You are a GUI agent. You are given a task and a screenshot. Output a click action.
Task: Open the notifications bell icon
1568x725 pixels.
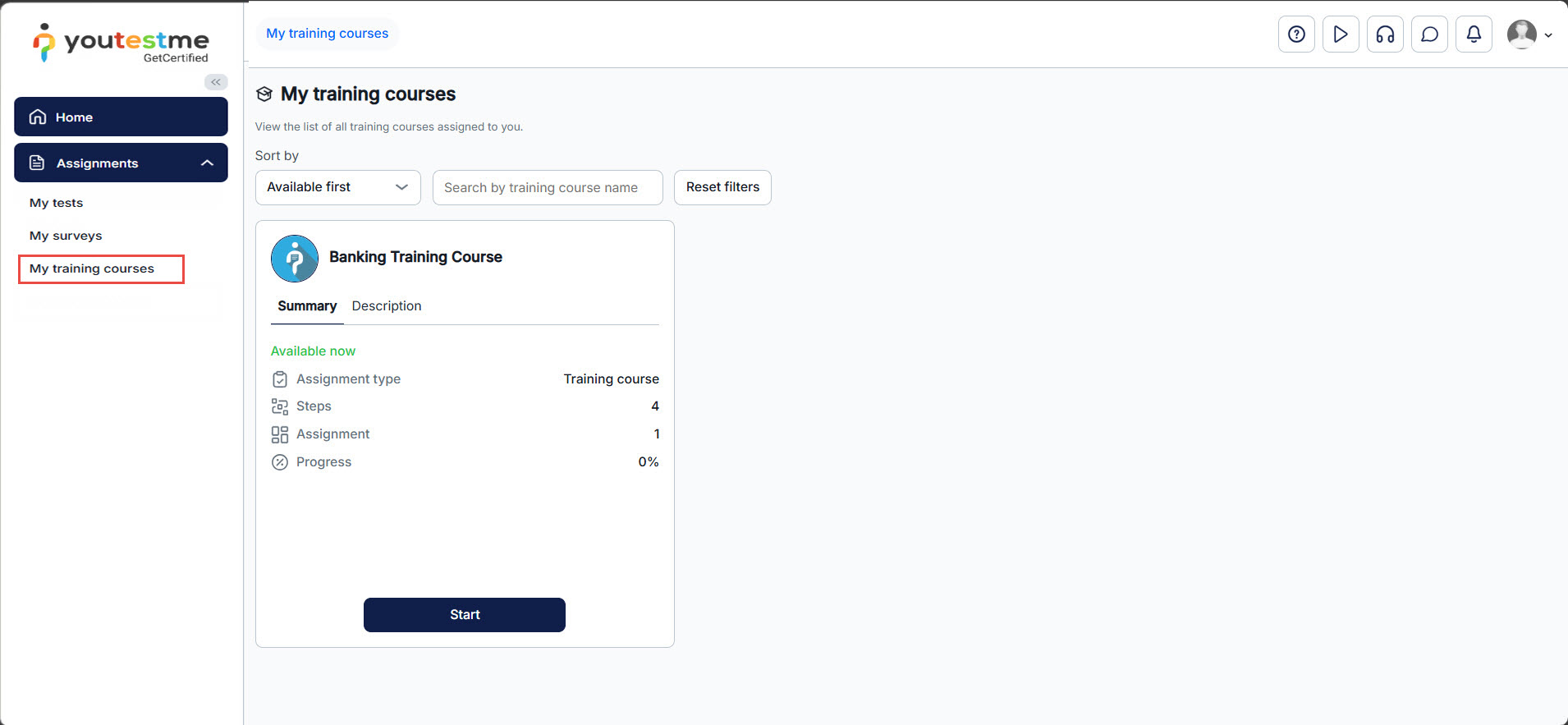pyautogui.click(x=1474, y=34)
